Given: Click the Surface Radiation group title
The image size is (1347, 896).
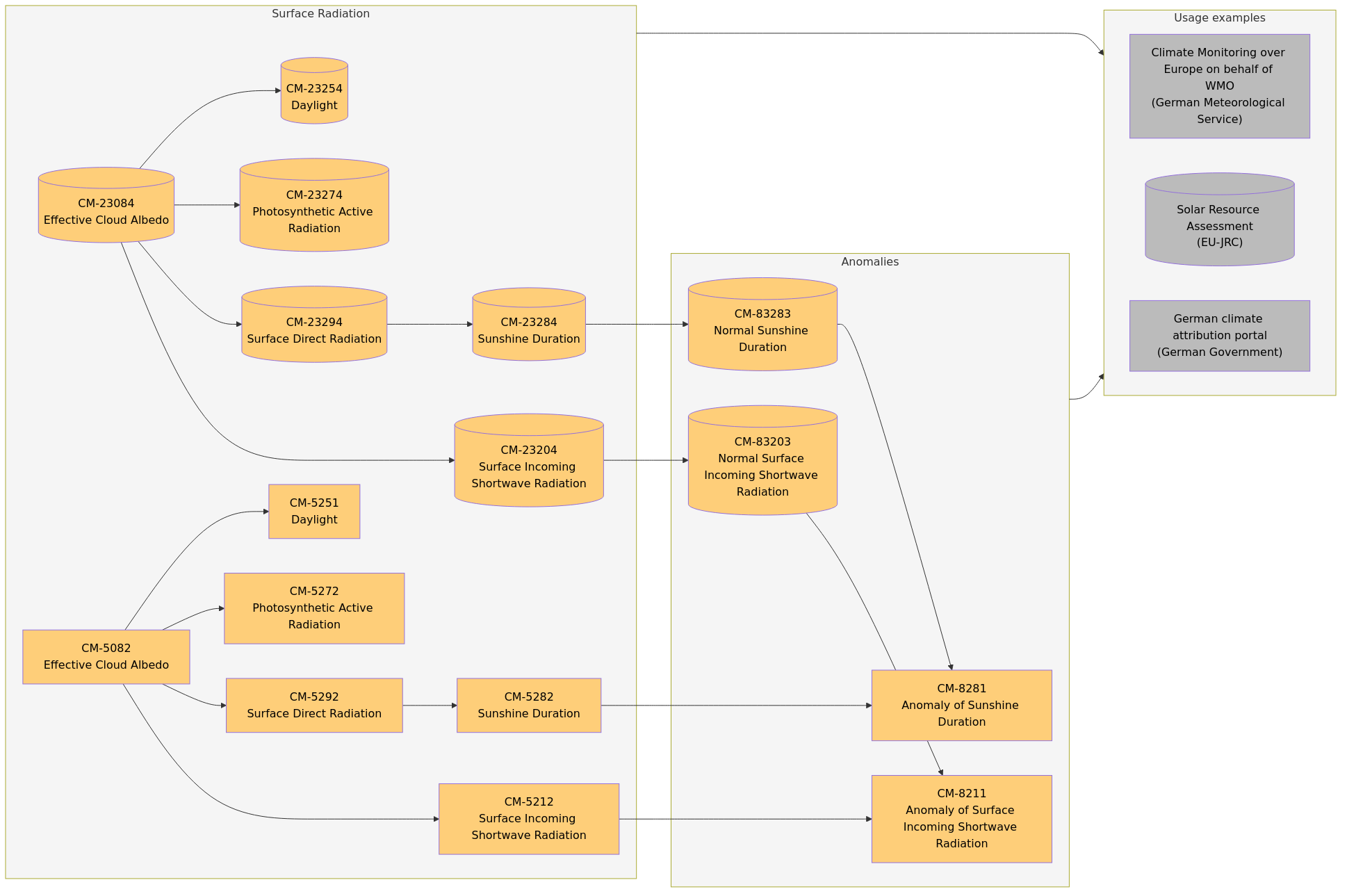Looking at the screenshot, I should pos(320,14).
